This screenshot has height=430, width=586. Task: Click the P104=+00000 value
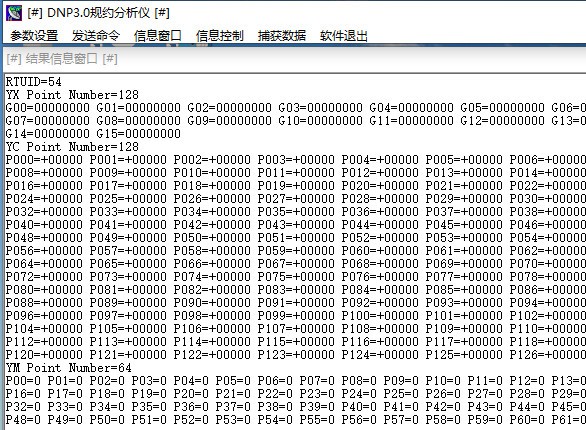tap(44, 329)
